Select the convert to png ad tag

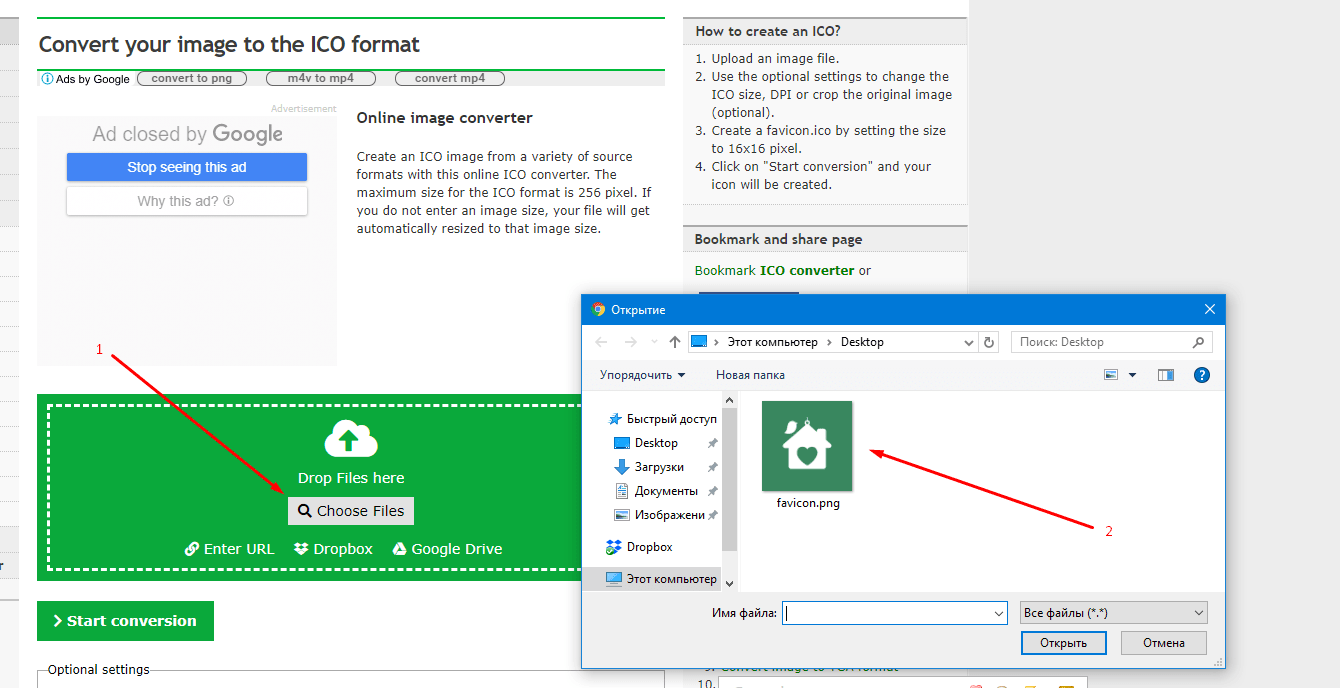[x=192, y=78]
